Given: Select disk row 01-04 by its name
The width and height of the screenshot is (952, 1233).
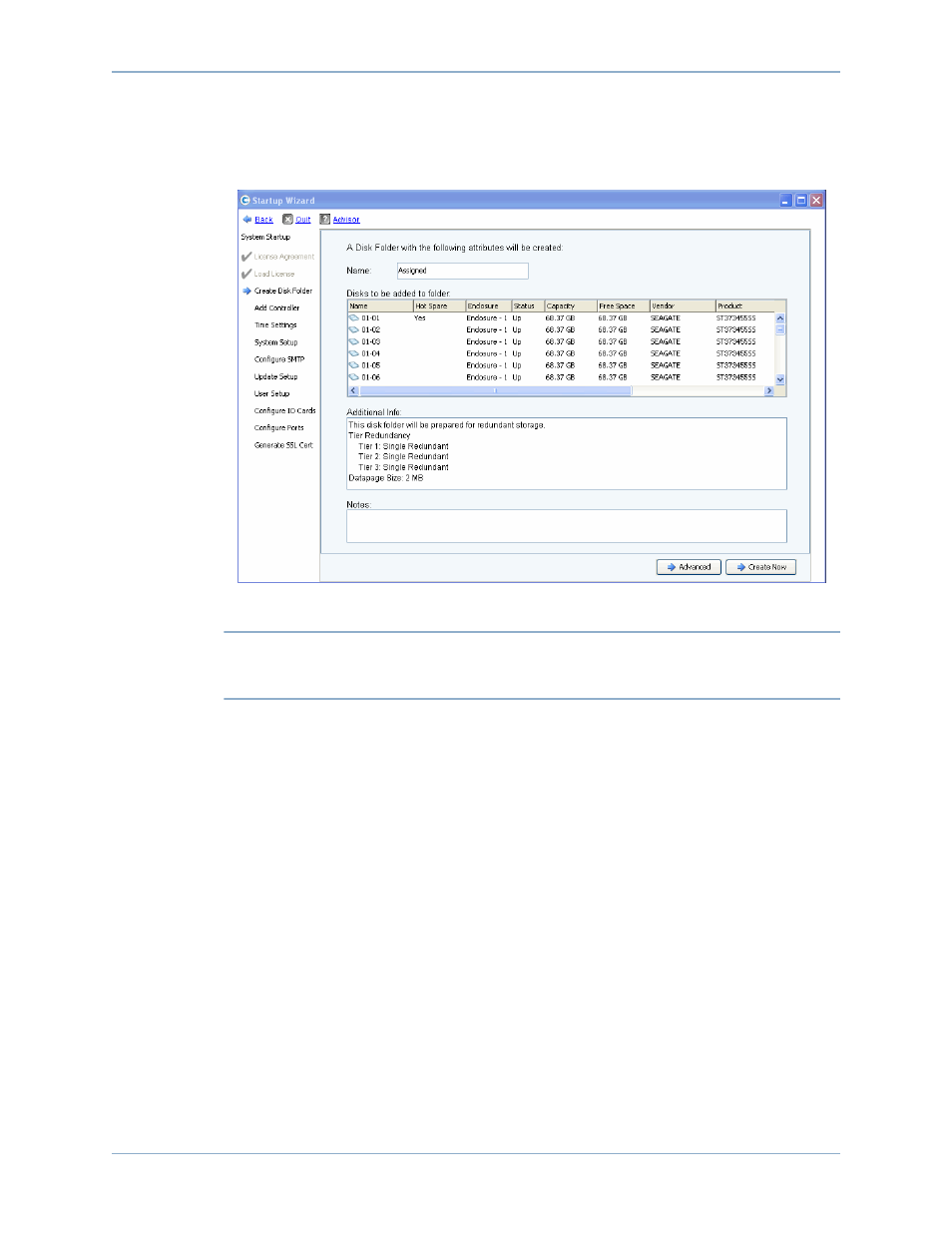Looking at the screenshot, I should pyautogui.click(x=371, y=353).
